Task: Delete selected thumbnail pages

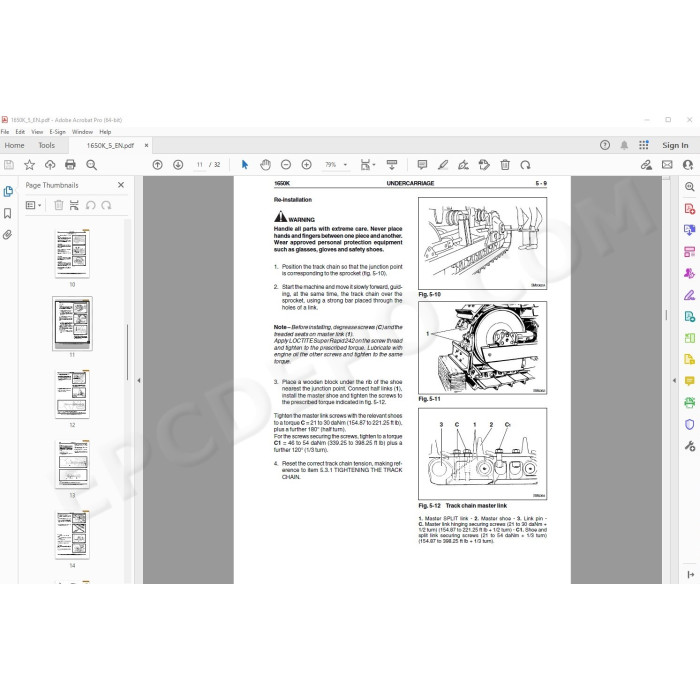Action: tap(58, 205)
